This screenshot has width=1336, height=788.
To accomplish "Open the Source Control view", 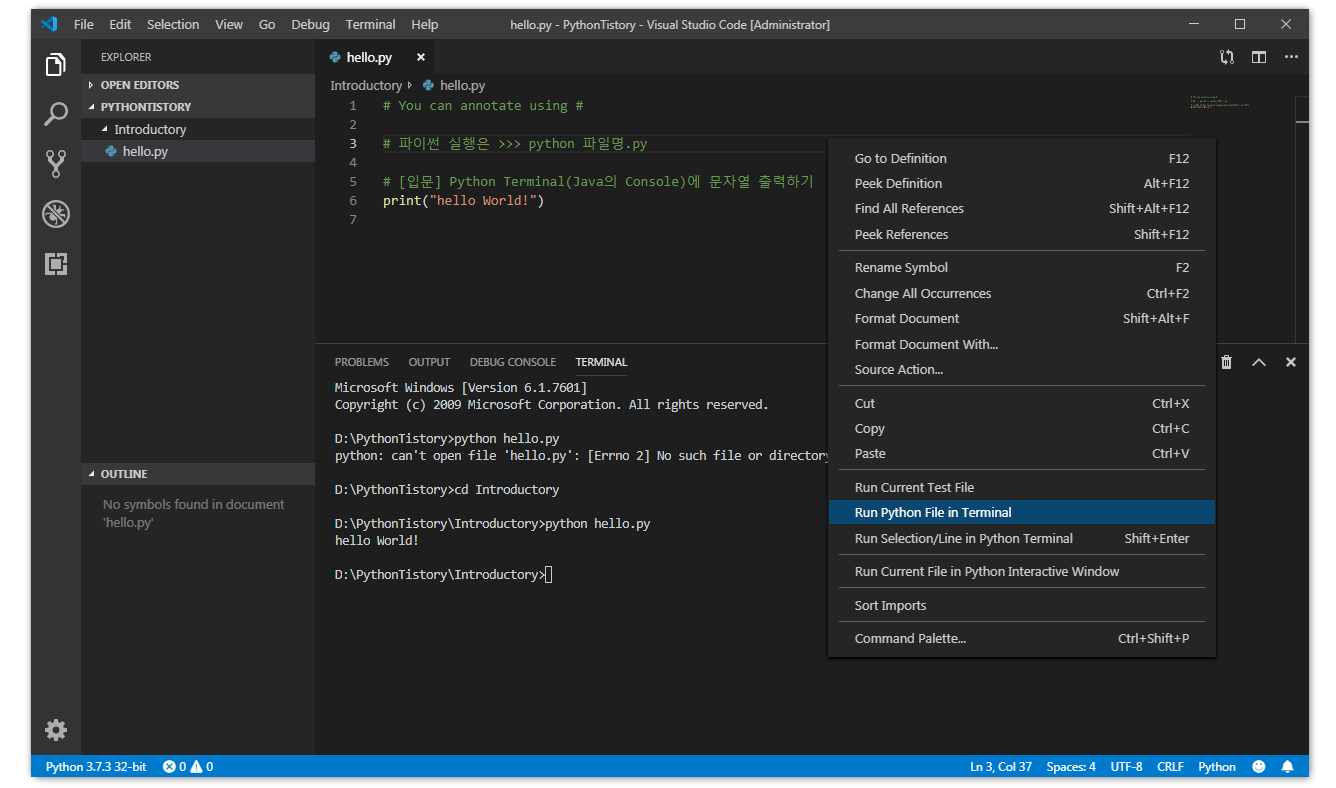I will click(x=56, y=164).
